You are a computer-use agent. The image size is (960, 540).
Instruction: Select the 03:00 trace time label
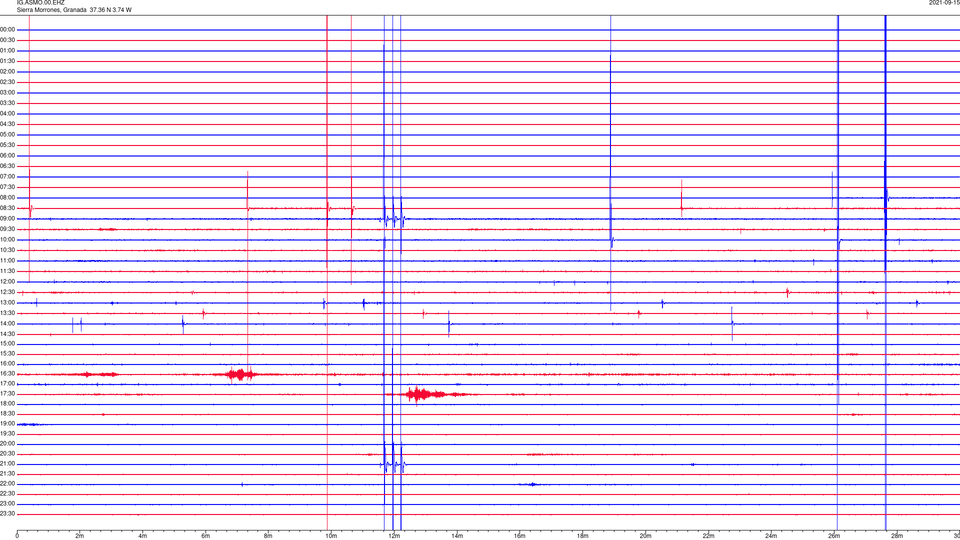(8, 92)
